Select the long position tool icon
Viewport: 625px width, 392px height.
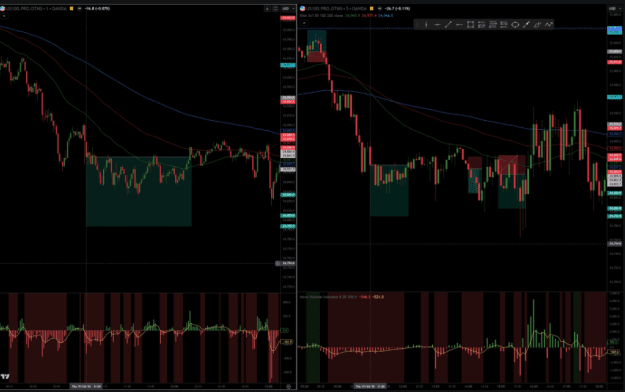pos(482,25)
